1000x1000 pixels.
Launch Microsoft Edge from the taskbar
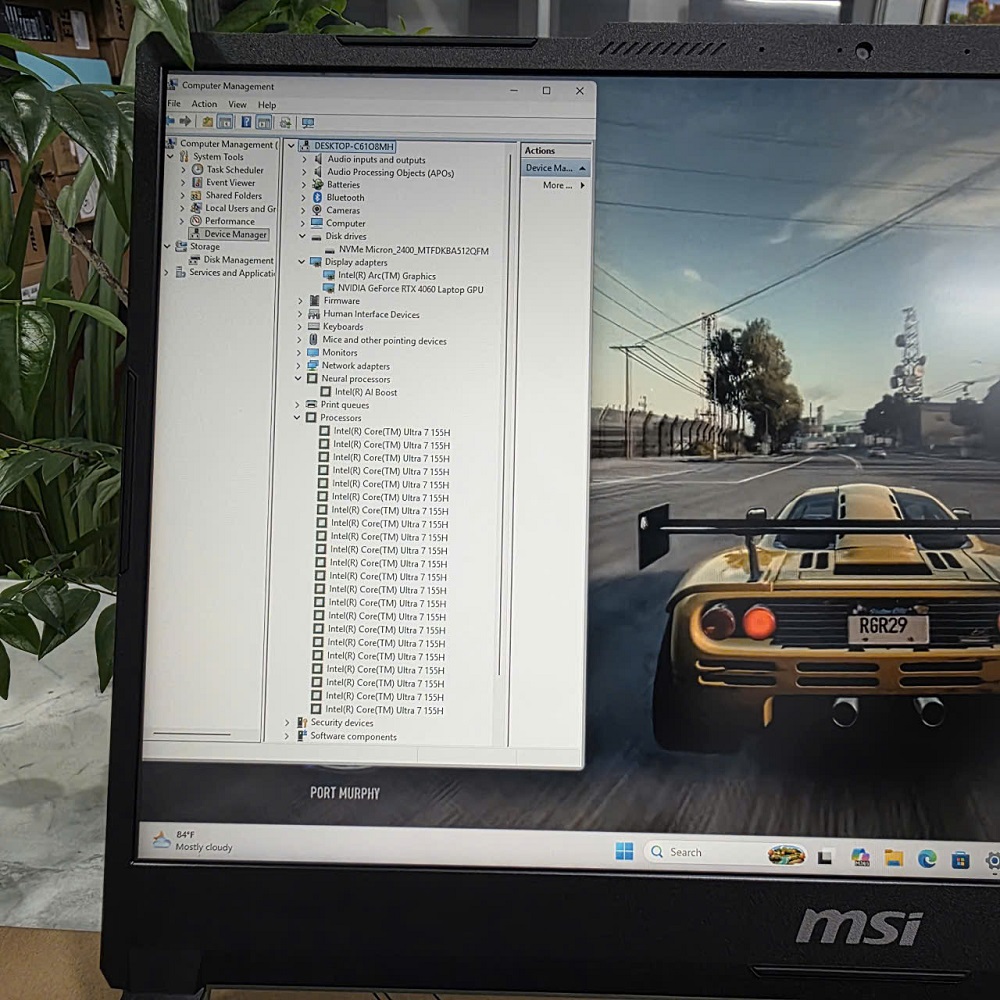click(927, 860)
